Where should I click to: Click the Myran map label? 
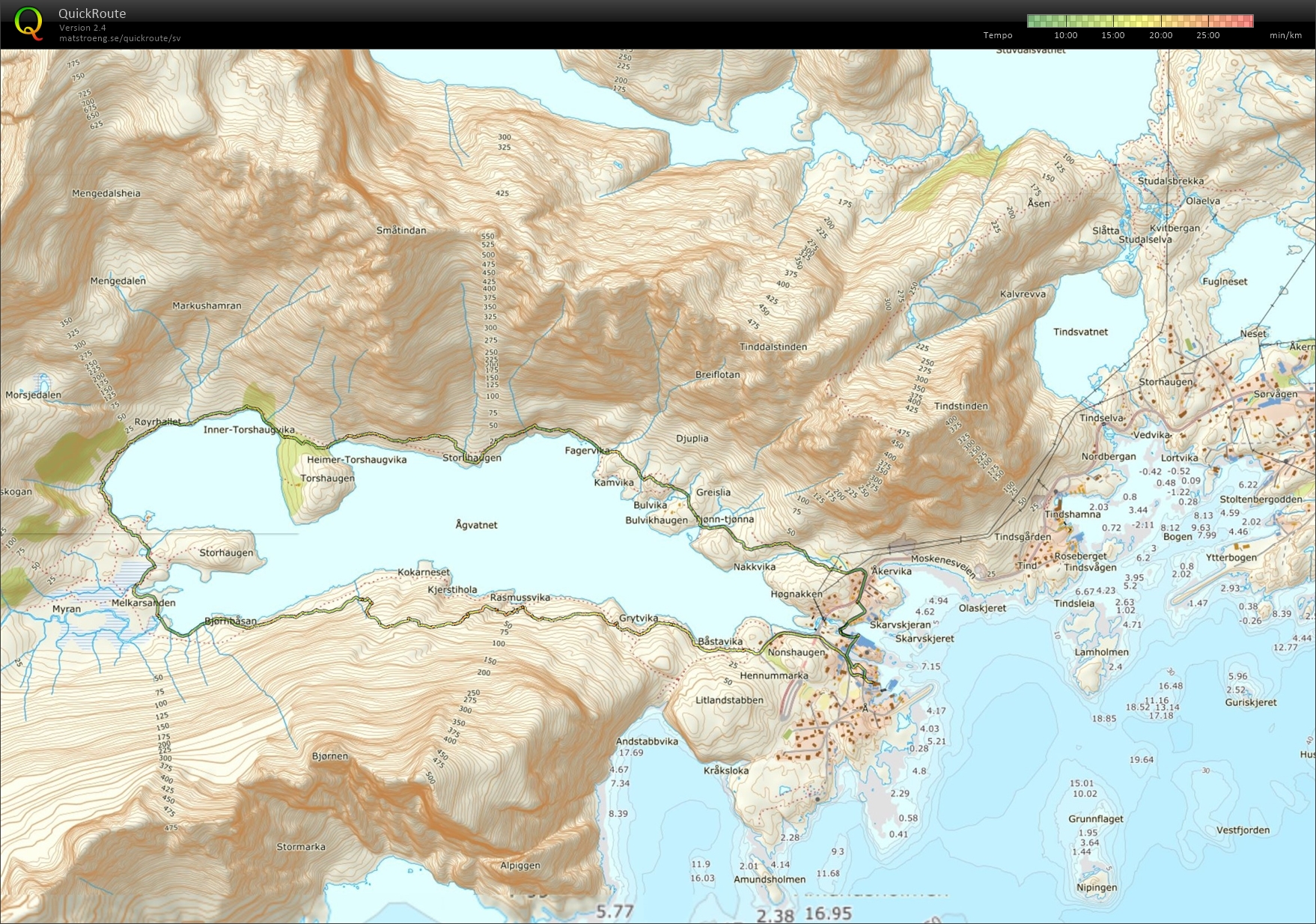[67, 609]
